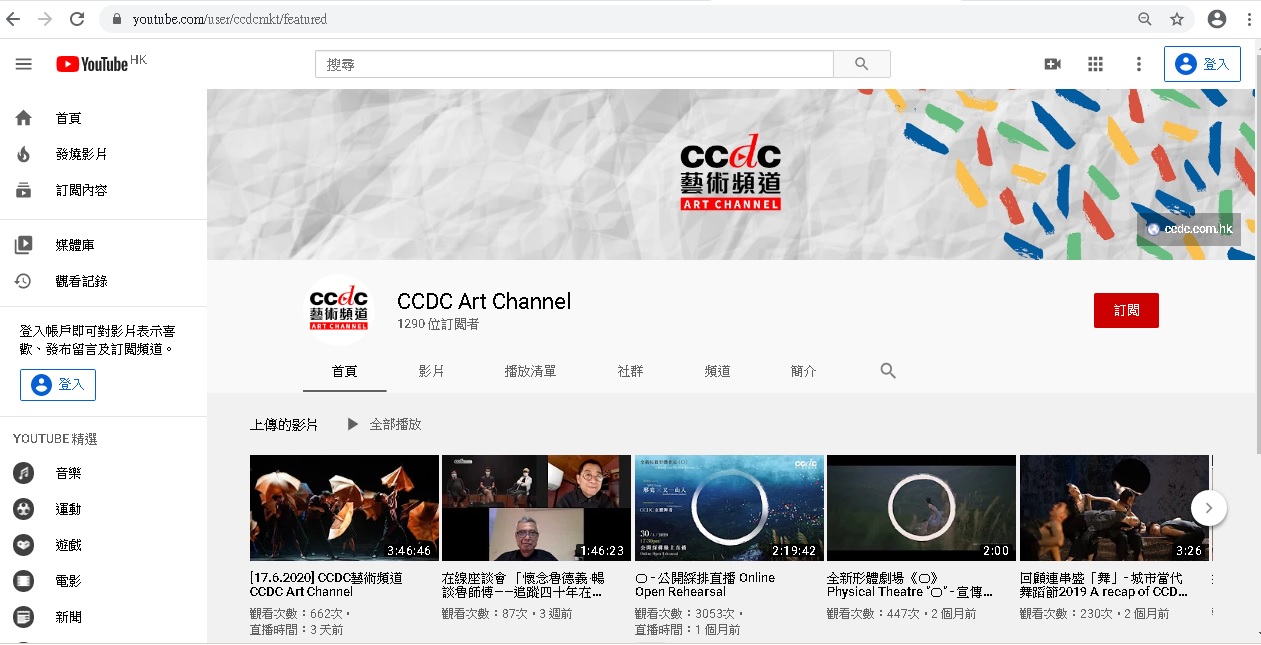Open the 2:19:42 Open Rehearsal thumbnail
1261x645 pixels.
click(729, 508)
